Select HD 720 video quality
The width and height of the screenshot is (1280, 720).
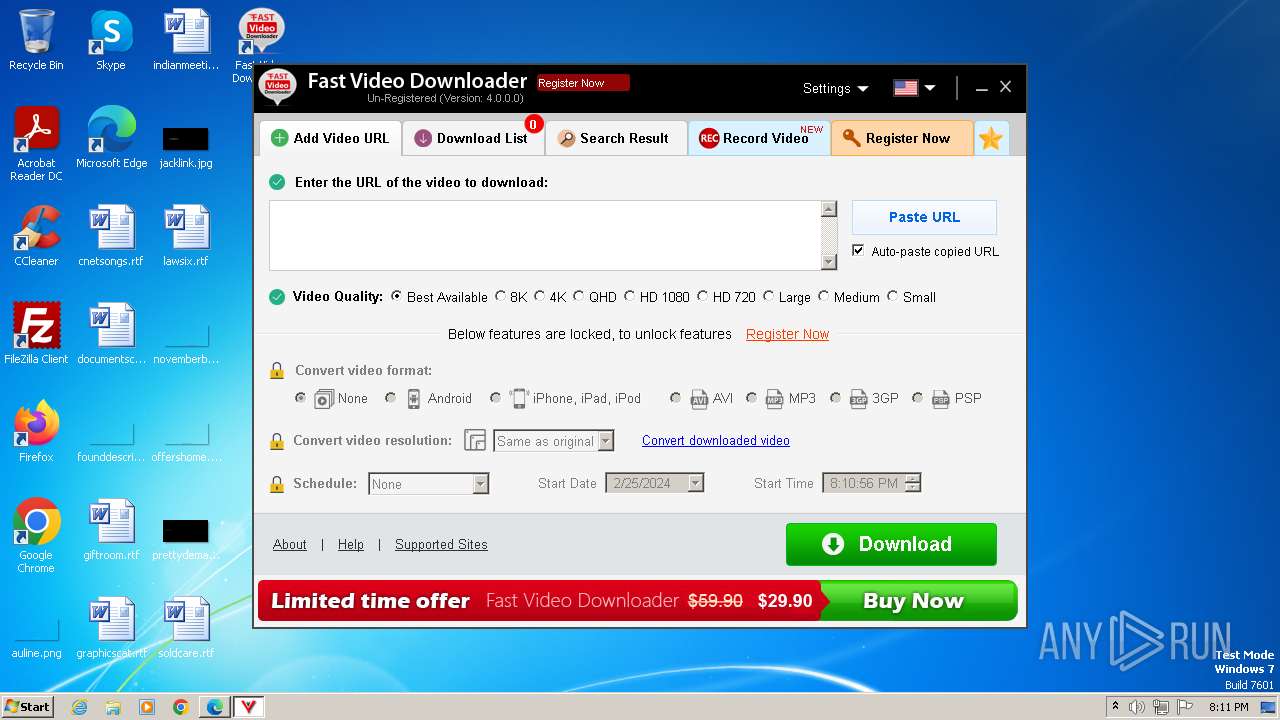703,297
